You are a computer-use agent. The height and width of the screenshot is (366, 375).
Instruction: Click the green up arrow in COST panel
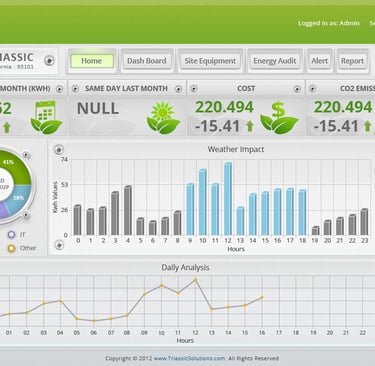point(250,126)
